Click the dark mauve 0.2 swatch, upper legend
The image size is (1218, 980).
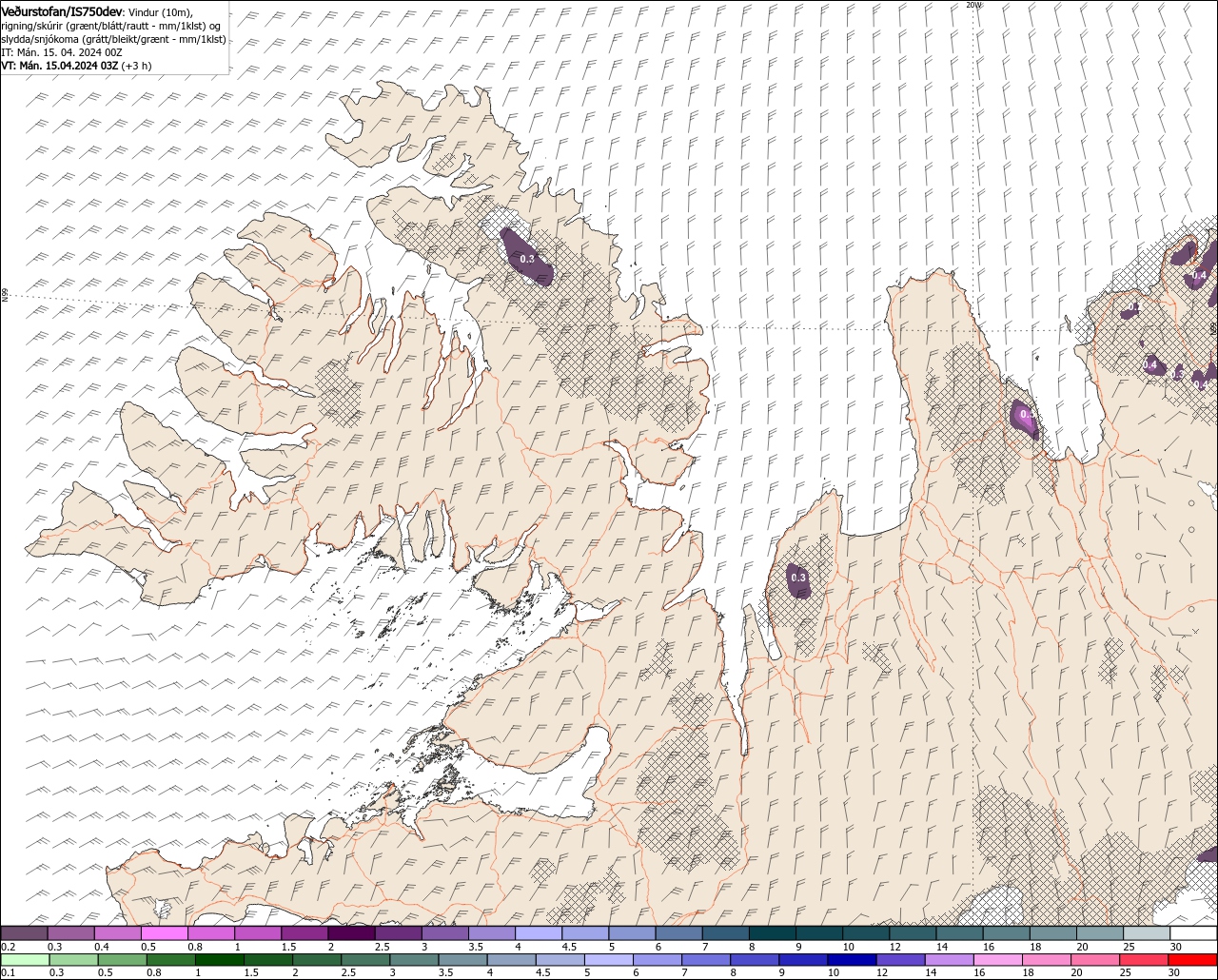(x=24, y=933)
